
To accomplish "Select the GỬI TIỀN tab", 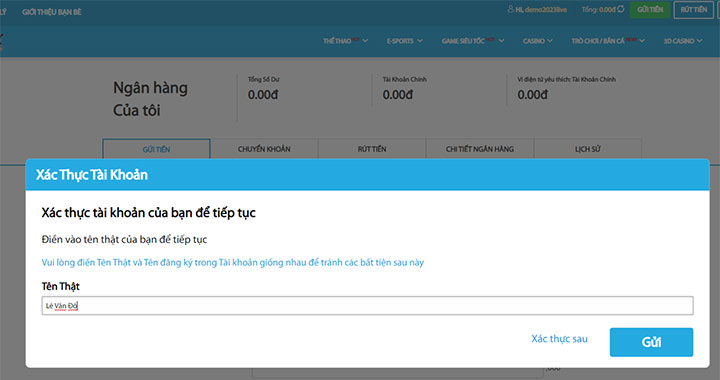I will pos(156,149).
